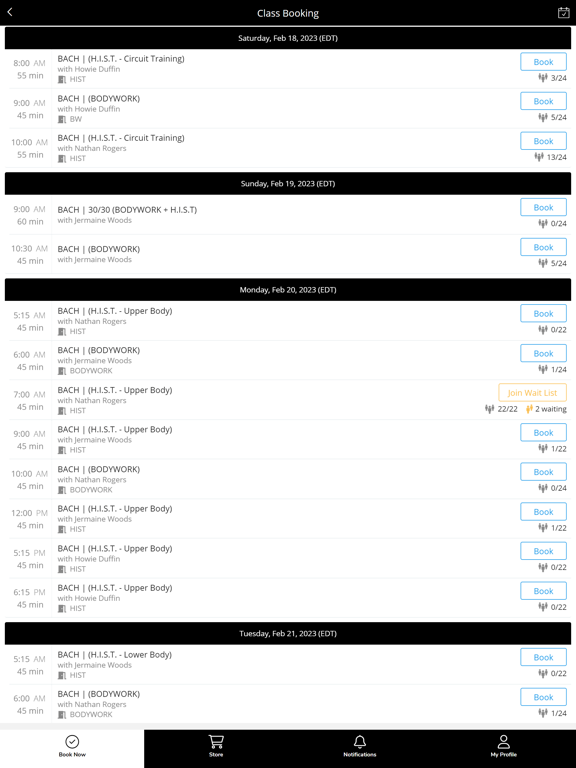This screenshot has width=576, height=768.
Task: Select the Monday, Feb 20, 2023 header
Action: coord(288,290)
